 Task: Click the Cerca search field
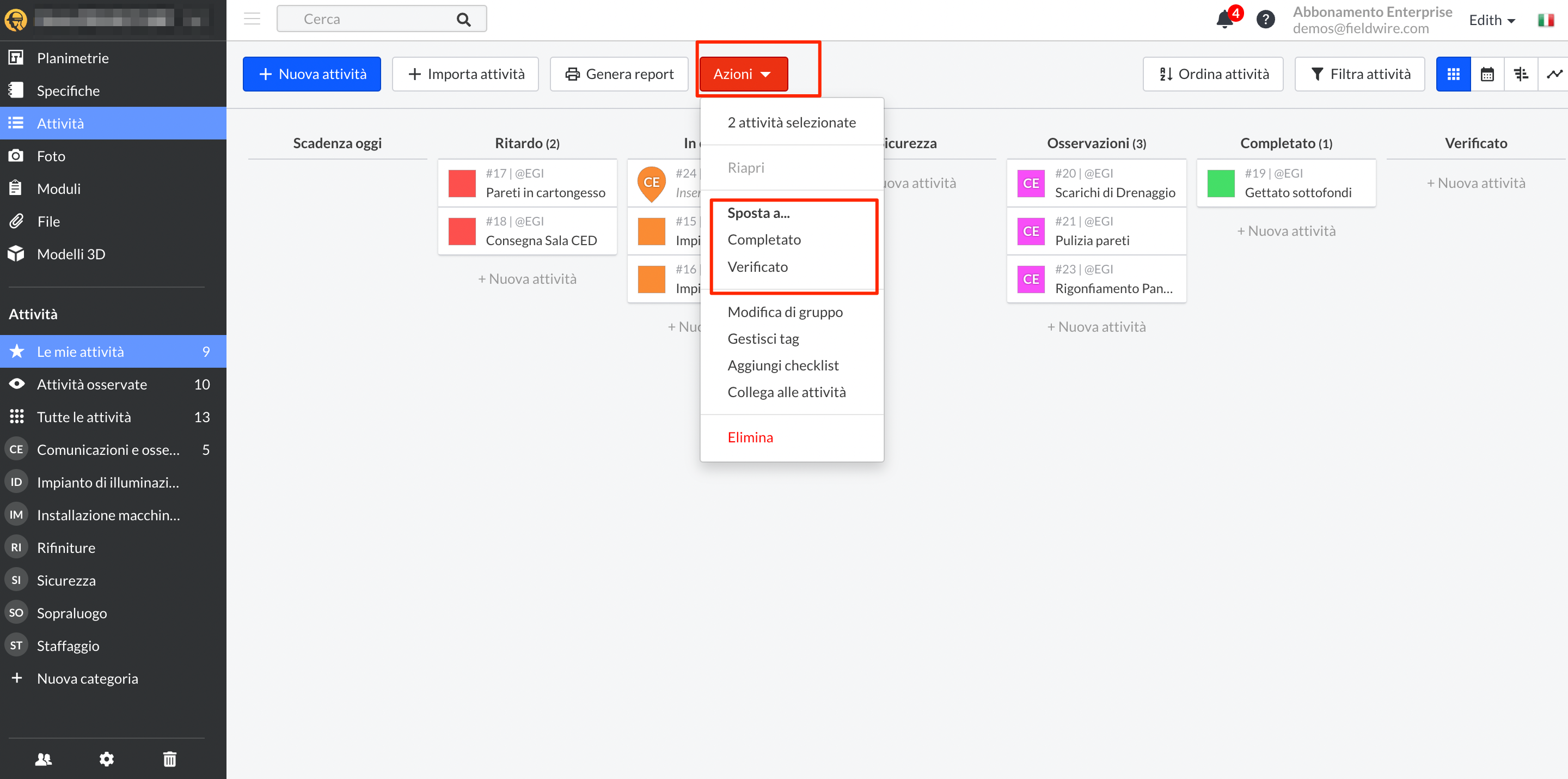click(381, 20)
